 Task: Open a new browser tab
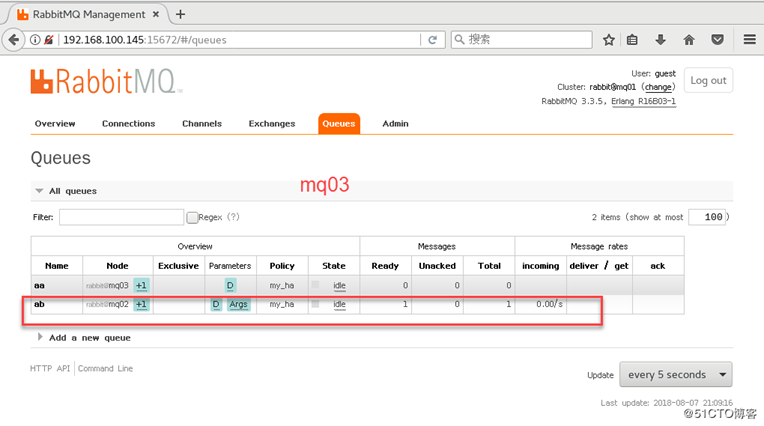point(180,14)
